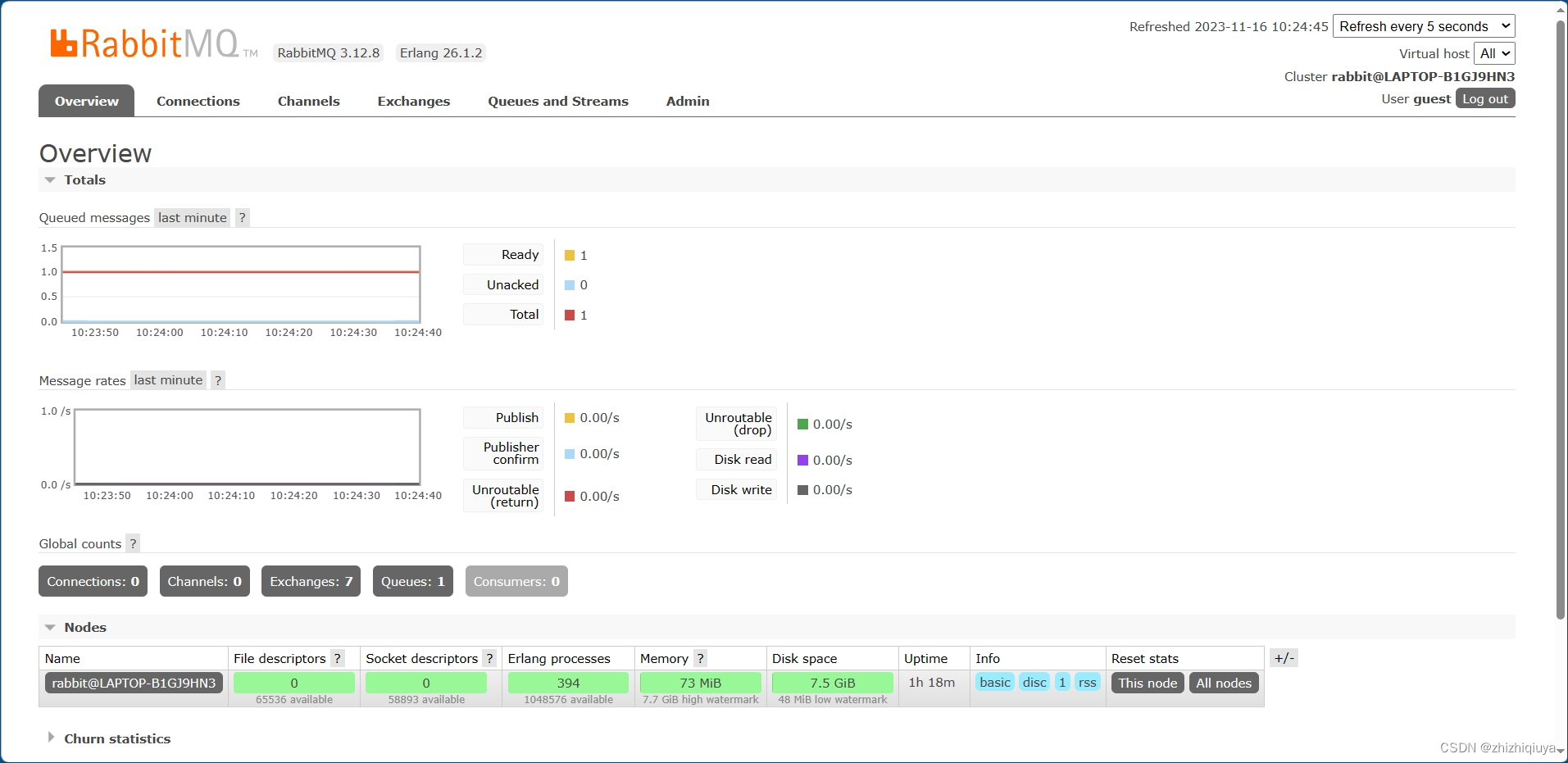Toggle node table columns with +/-
Screen dimensions: 1568x763
pos(1284,658)
